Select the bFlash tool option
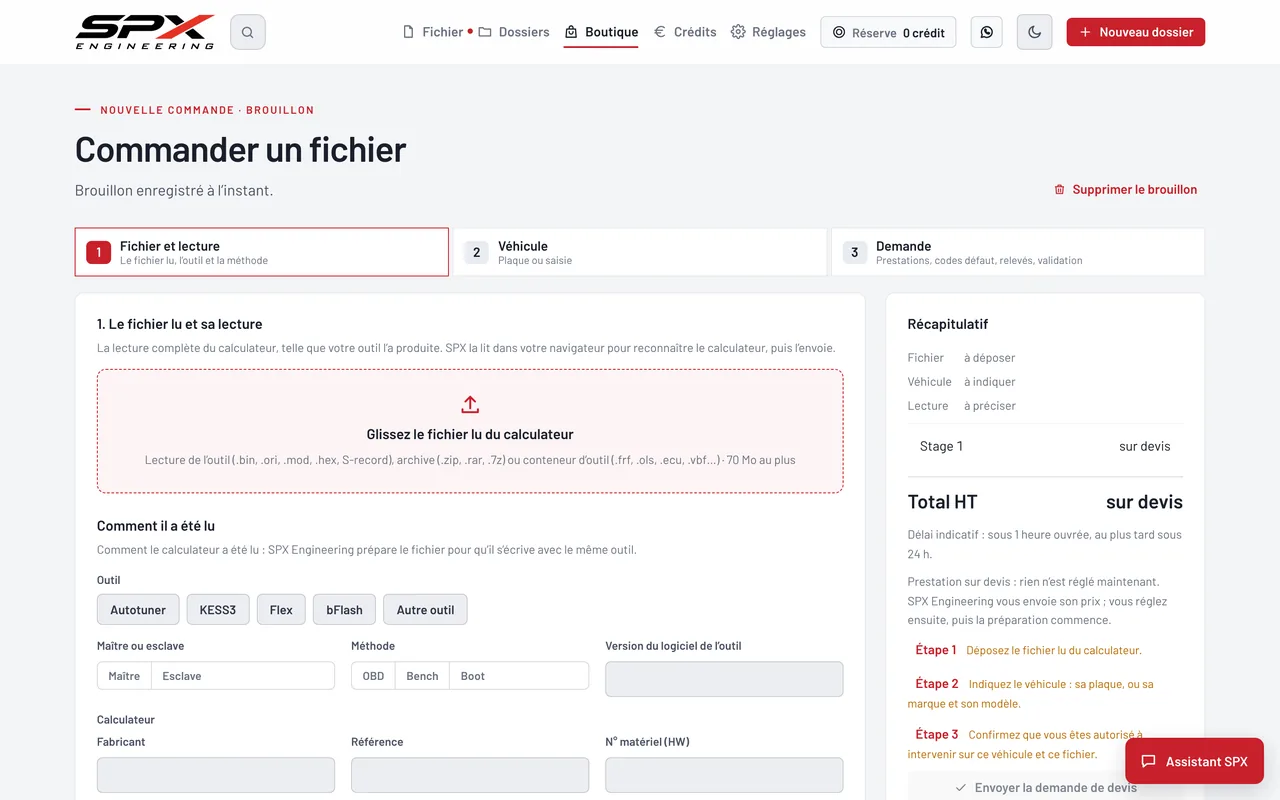 tap(345, 609)
